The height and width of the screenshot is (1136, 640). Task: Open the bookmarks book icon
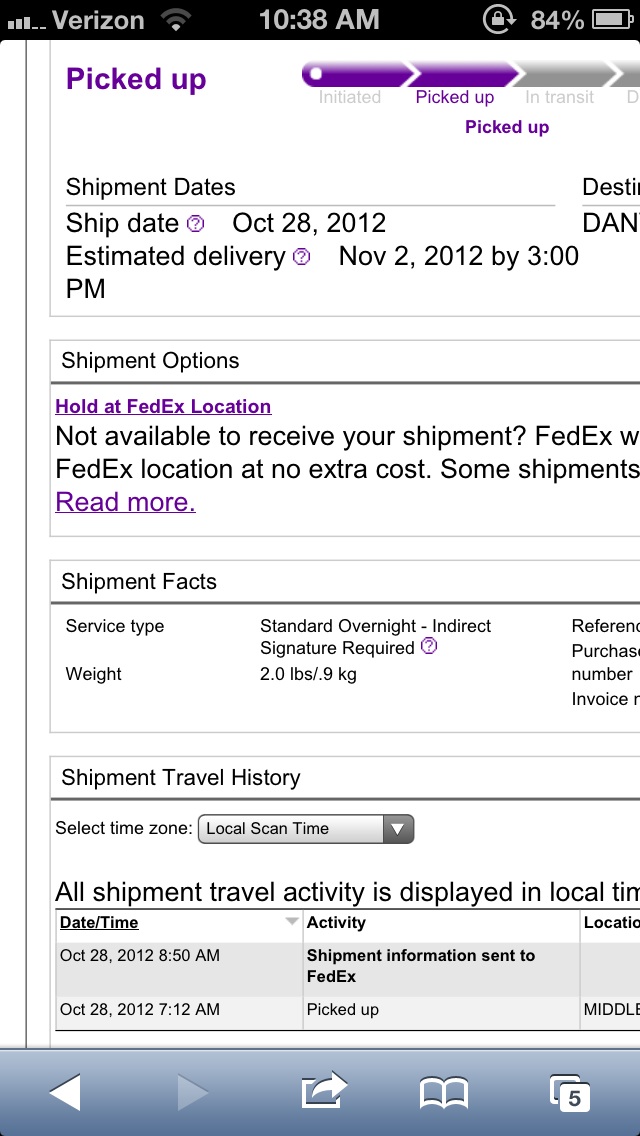click(x=444, y=1093)
